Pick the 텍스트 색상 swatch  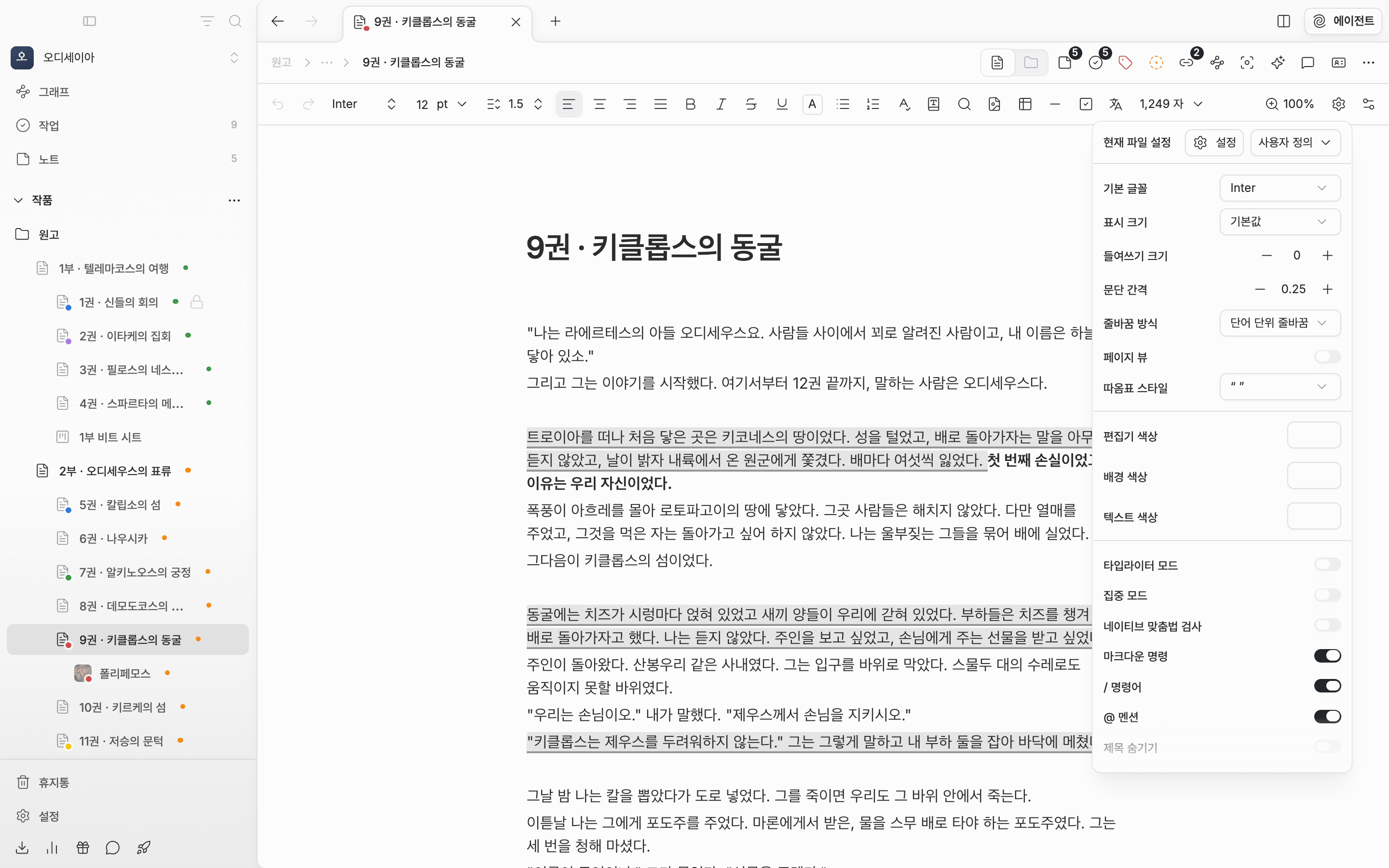[1314, 516]
